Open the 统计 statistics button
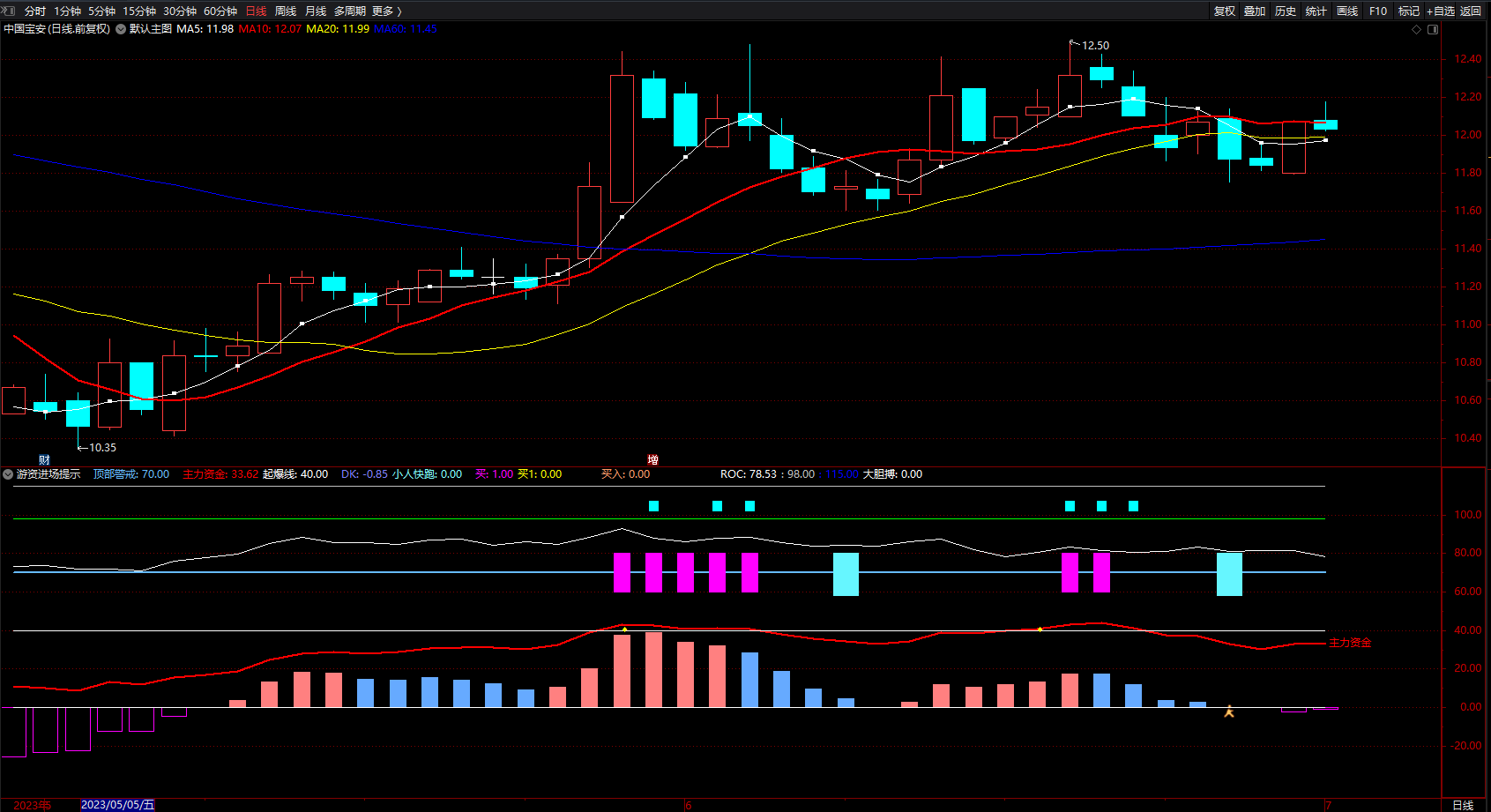This screenshot has width=1491, height=812. (x=1316, y=11)
